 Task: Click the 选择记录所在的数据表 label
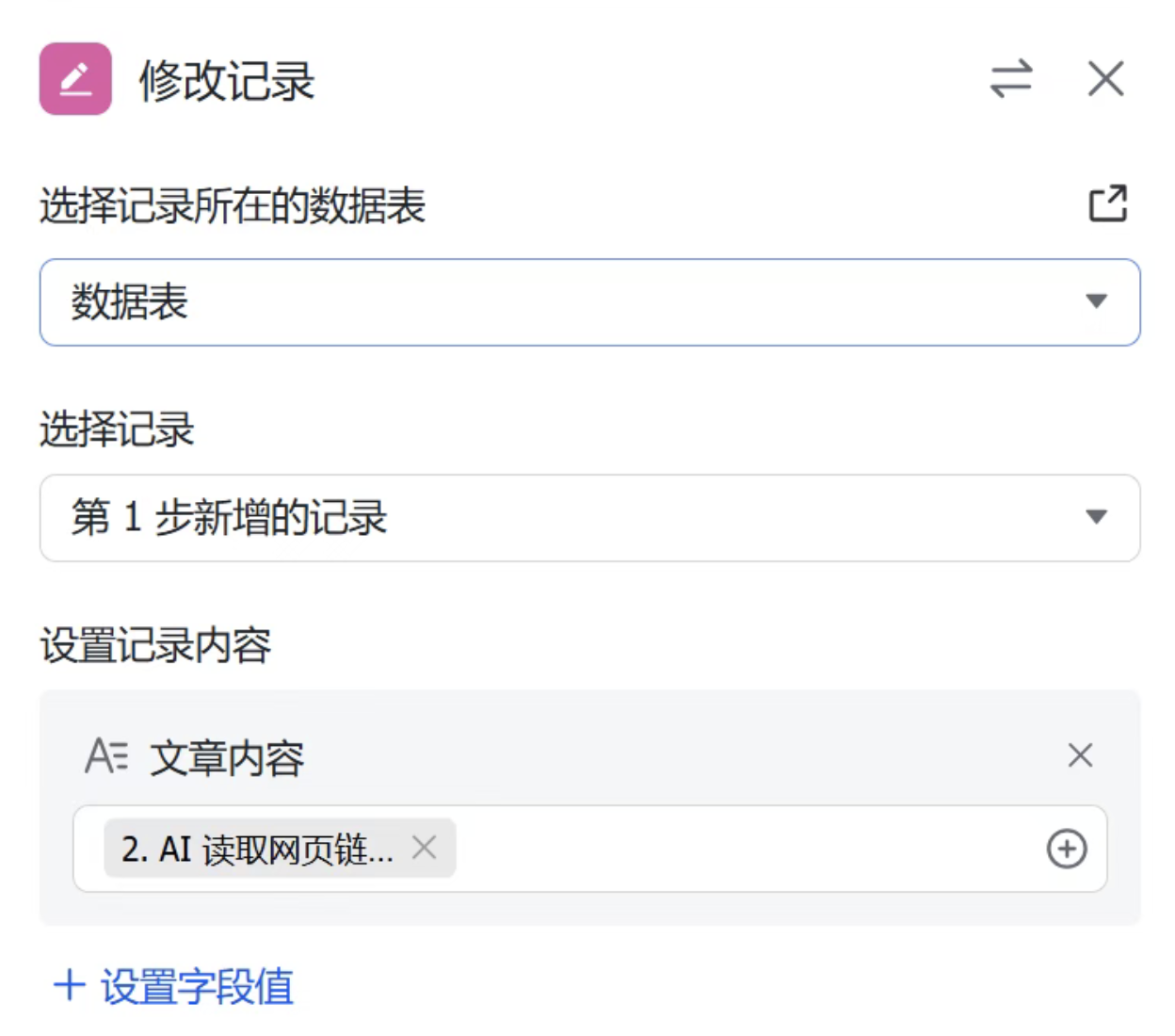pos(233,205)
